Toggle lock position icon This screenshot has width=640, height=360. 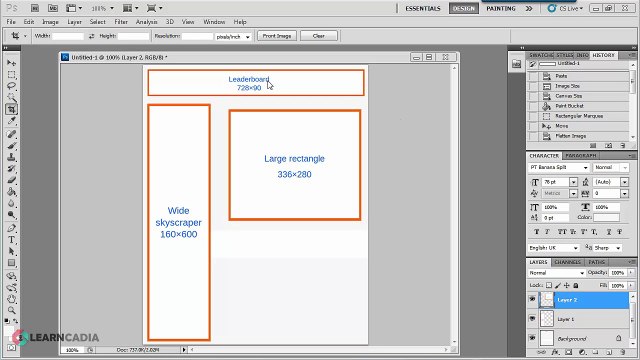point(567,285)
